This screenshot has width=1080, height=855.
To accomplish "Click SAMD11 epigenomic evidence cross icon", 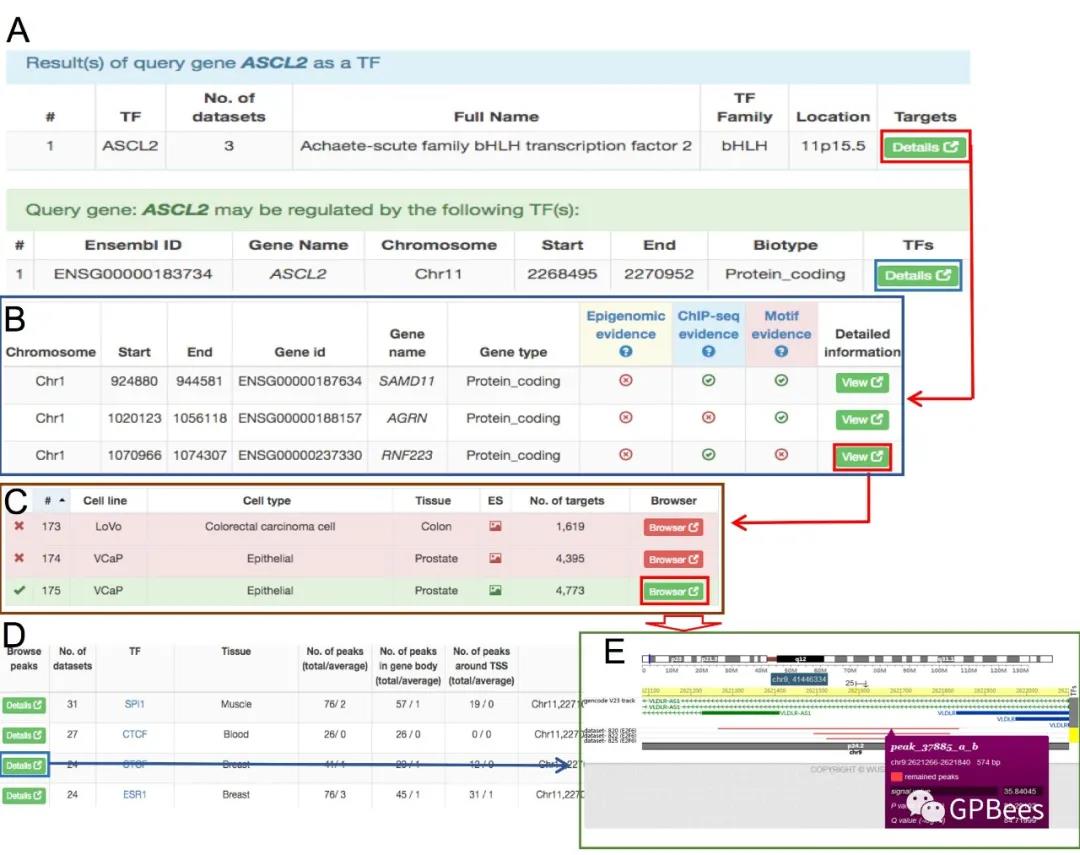I will point(625,380).
